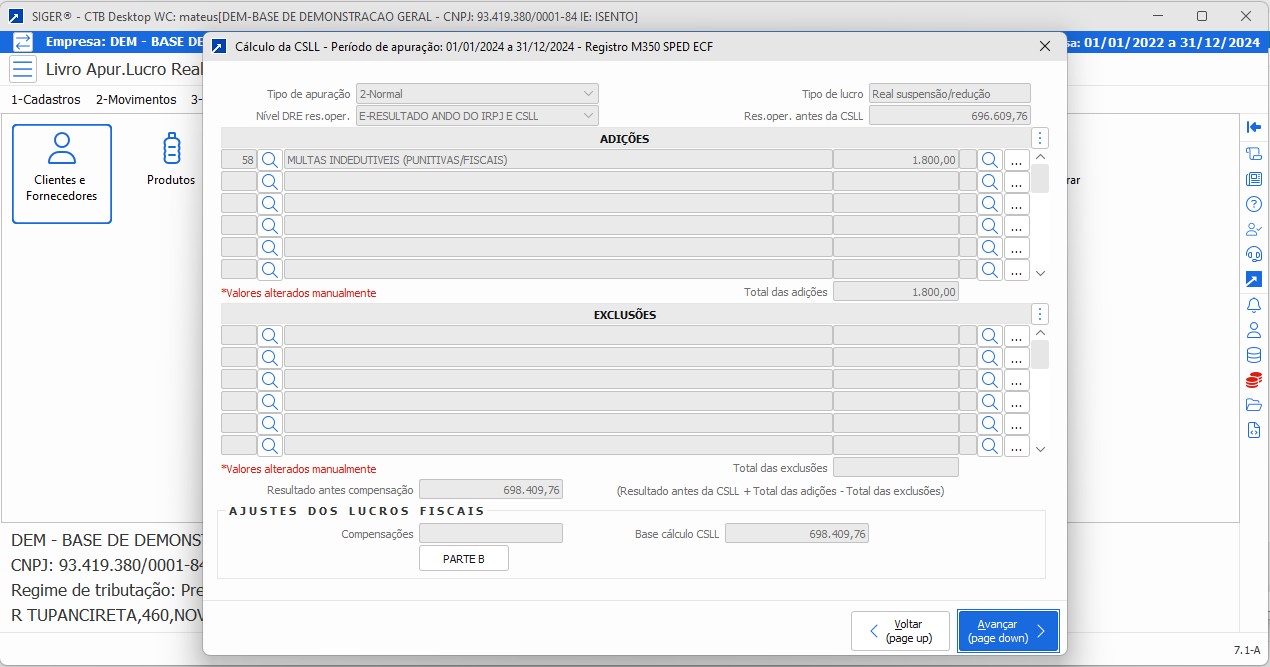This screenshot has height=667, width=1270.
Task: Click EXCLUSÕES list scroll-down chevron
Action: coord(1040,449)
